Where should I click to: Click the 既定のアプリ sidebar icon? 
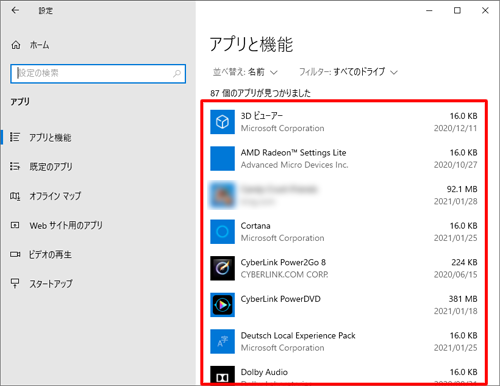coord(15,166)
